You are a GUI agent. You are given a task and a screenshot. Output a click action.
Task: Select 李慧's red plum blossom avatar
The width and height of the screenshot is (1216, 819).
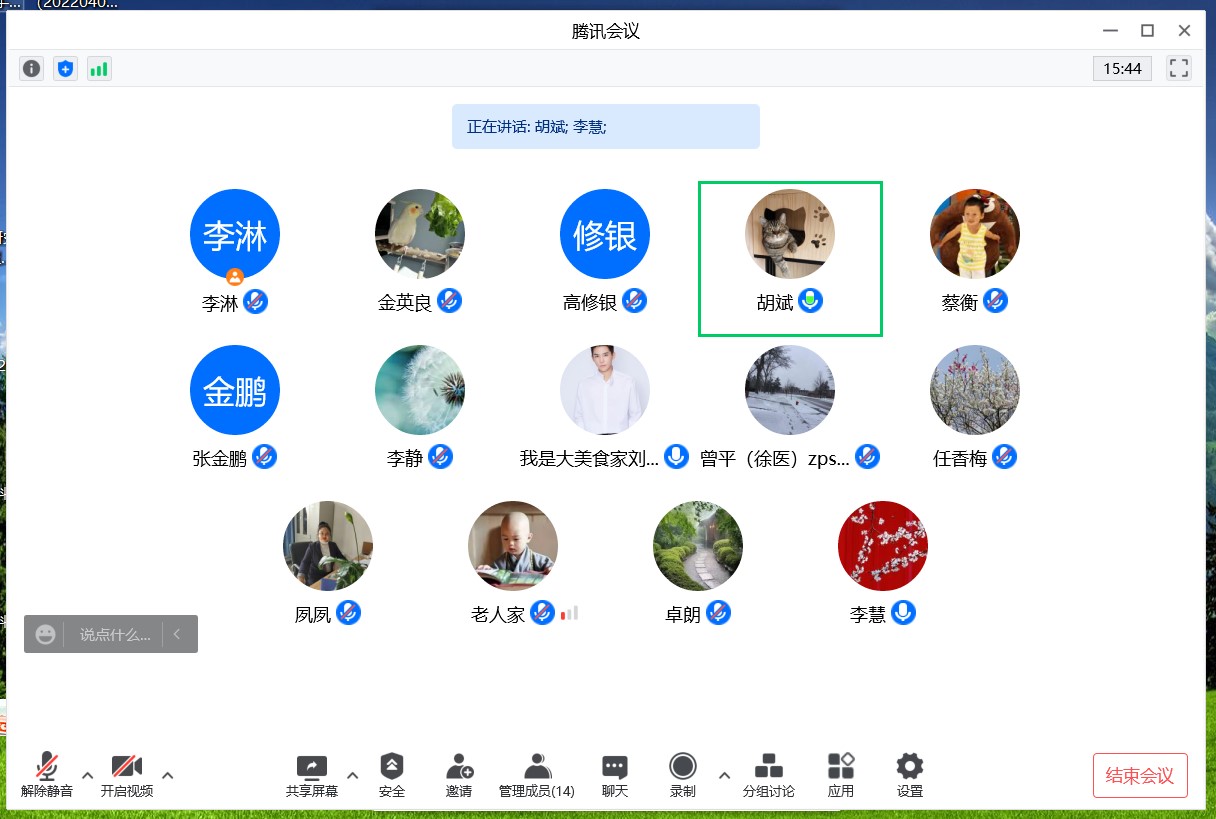coord(883,546)
